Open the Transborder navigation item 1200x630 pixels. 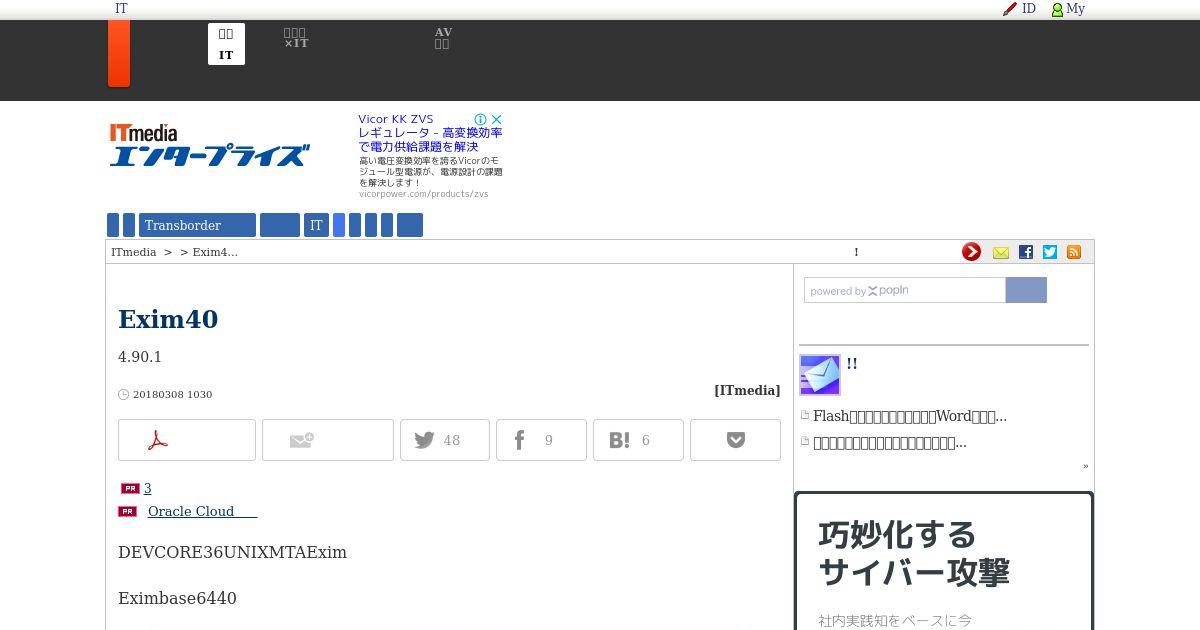198,225
